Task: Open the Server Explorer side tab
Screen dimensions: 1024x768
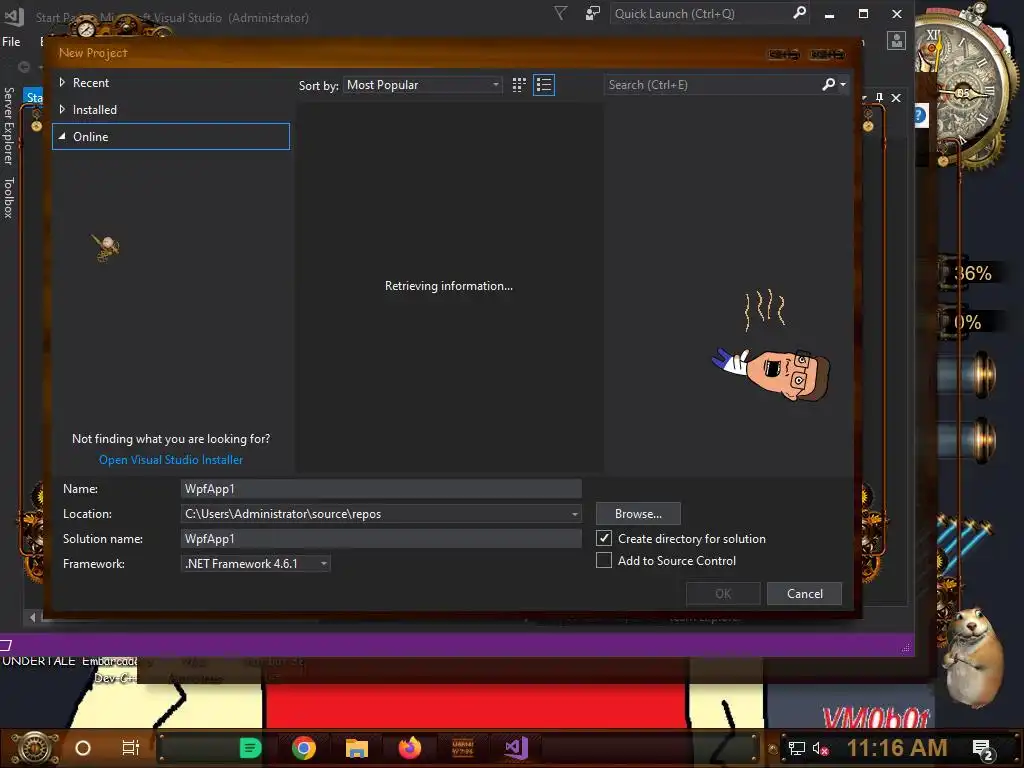Action: click(x=8, y=125)
